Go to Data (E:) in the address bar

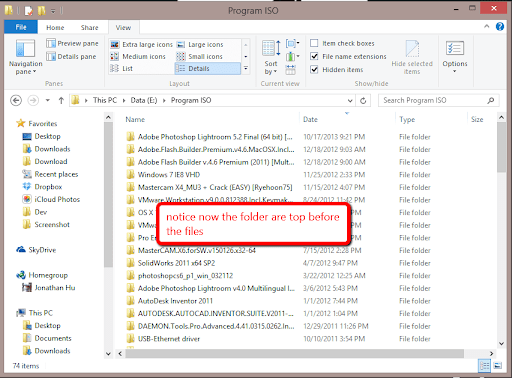pyautogui.click(x=144, y=100)
